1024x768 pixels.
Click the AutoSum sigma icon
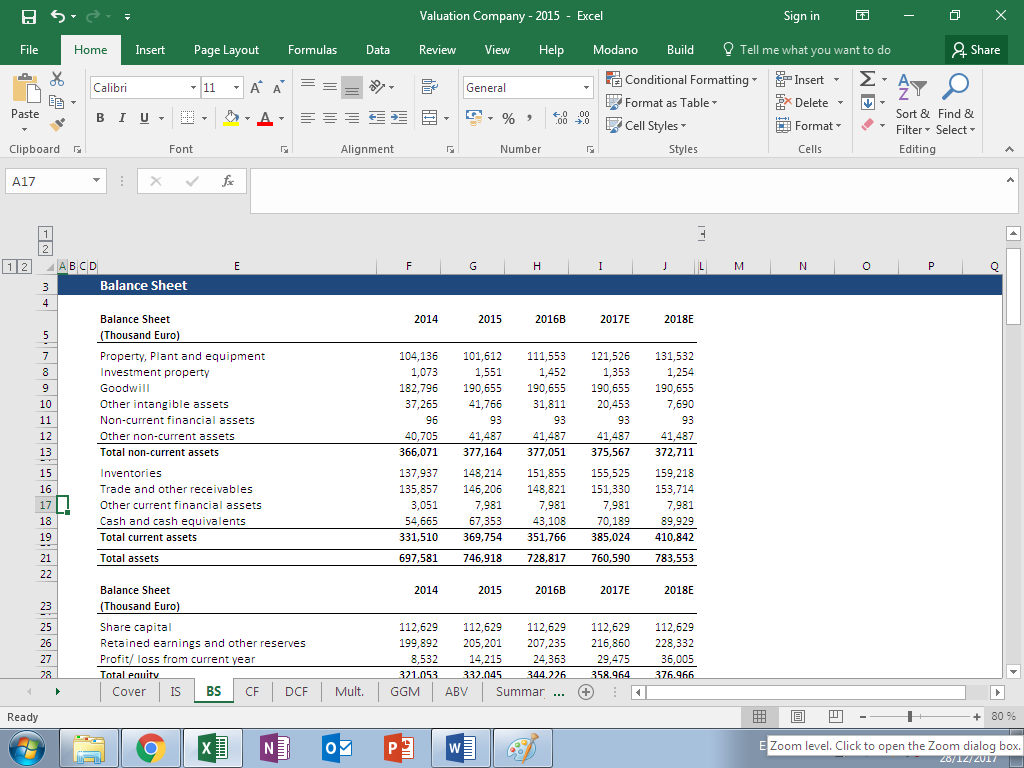pyautogui.click(x=868, y=80)
